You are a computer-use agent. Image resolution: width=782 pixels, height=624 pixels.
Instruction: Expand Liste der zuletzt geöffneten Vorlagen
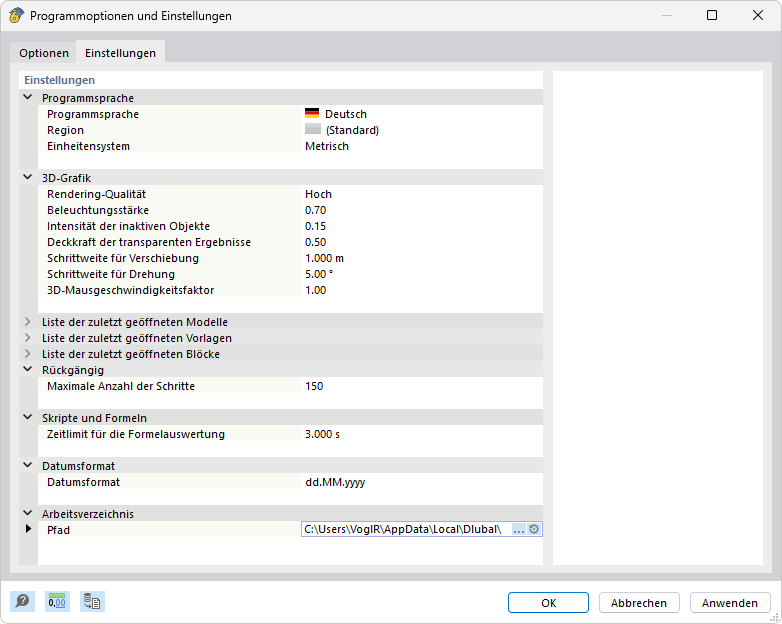click(28, 338)
